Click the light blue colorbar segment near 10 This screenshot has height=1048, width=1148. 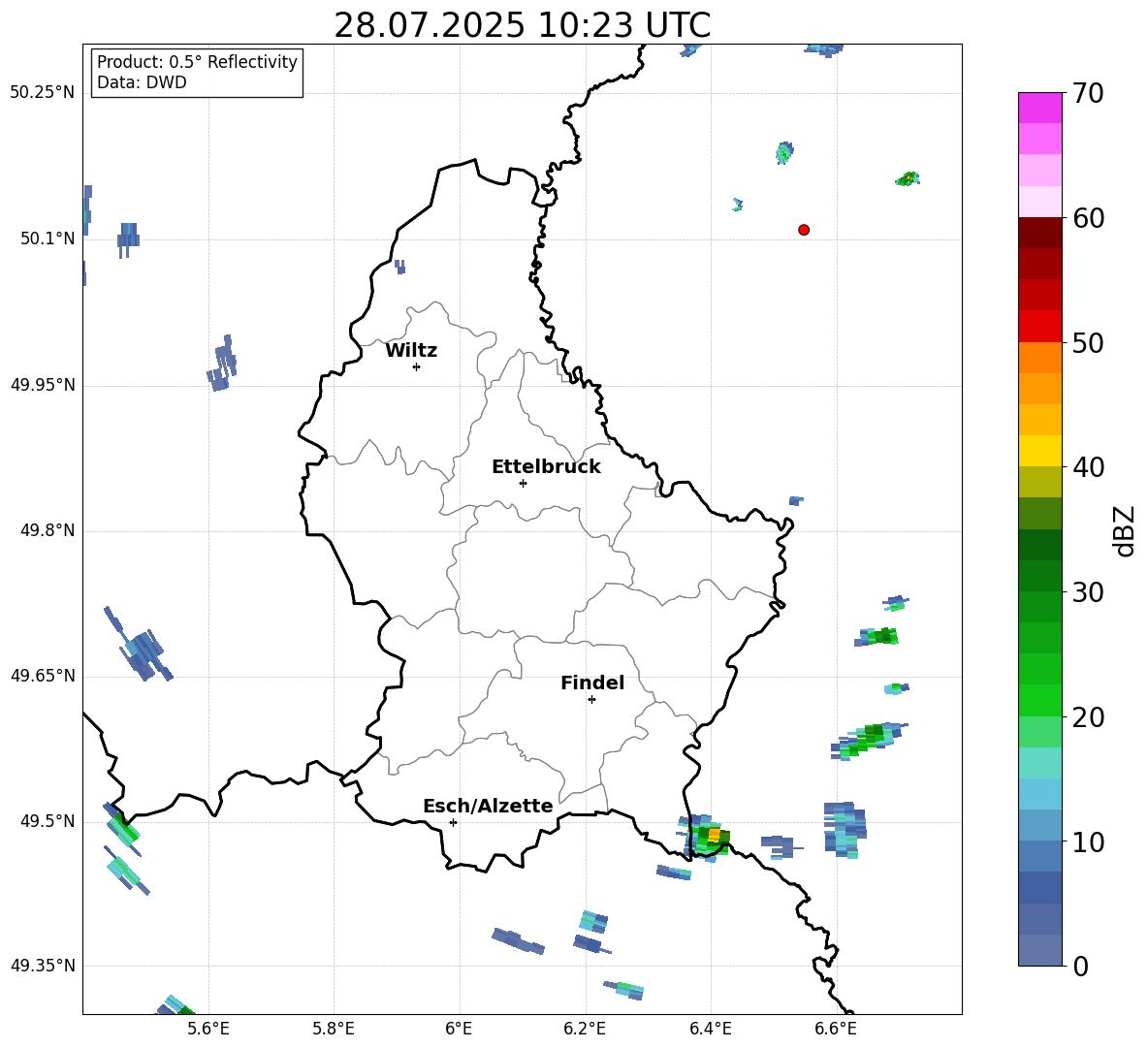pyautogui.click(x=1039, y=826)
